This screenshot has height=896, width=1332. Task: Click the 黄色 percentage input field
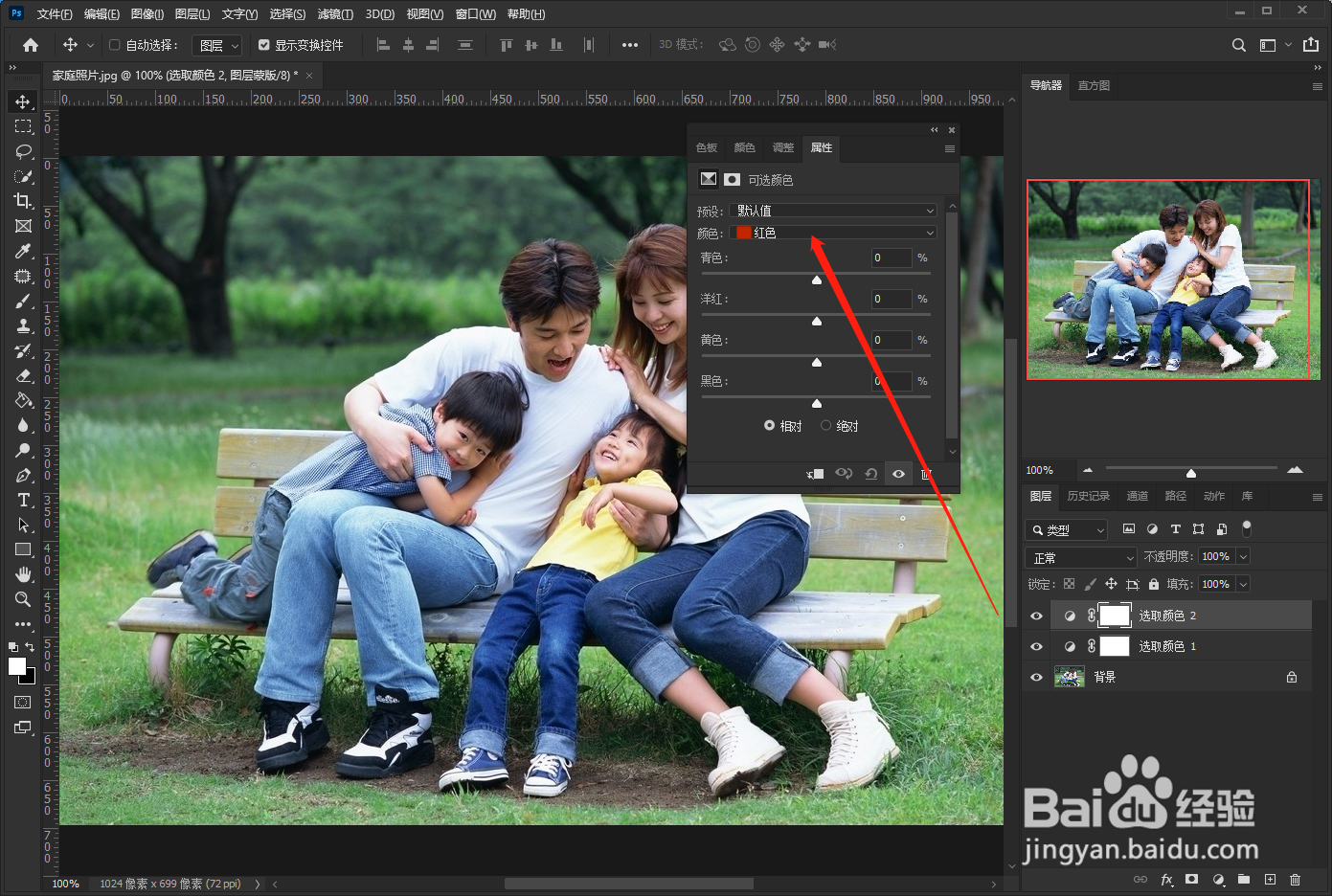click(892, 340)
